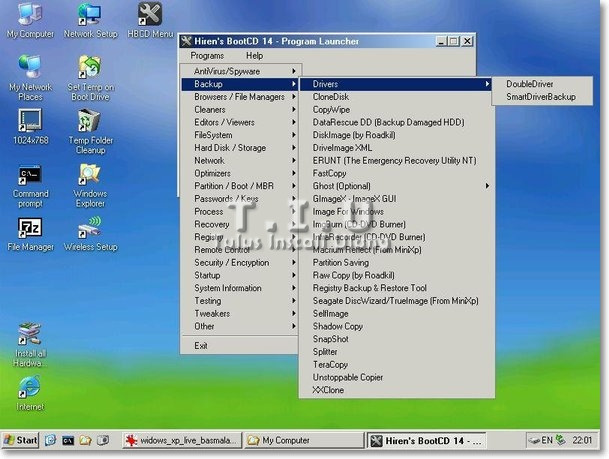Expand the Editors / Viewers submenu
Image resolution: width=609 pixels, height=459 pixels.
[x=240, y=122]
